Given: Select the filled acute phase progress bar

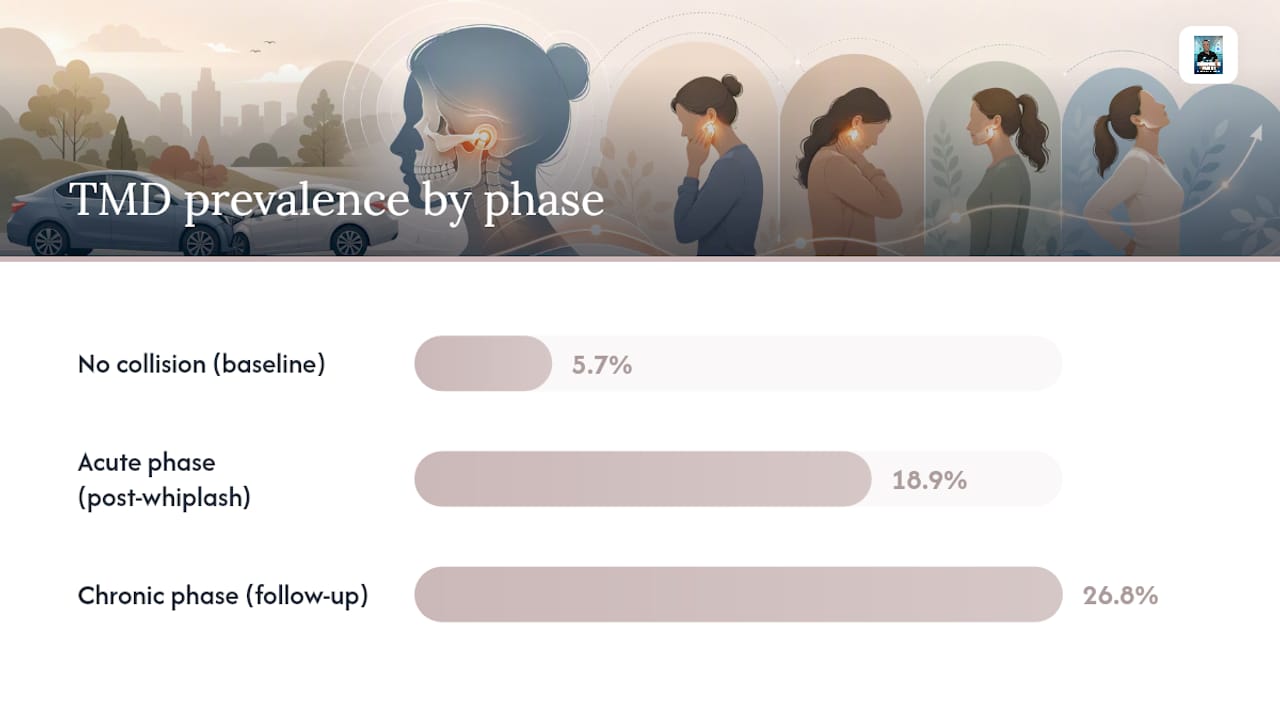Looking at the screenshot, I should coord(643,479).
